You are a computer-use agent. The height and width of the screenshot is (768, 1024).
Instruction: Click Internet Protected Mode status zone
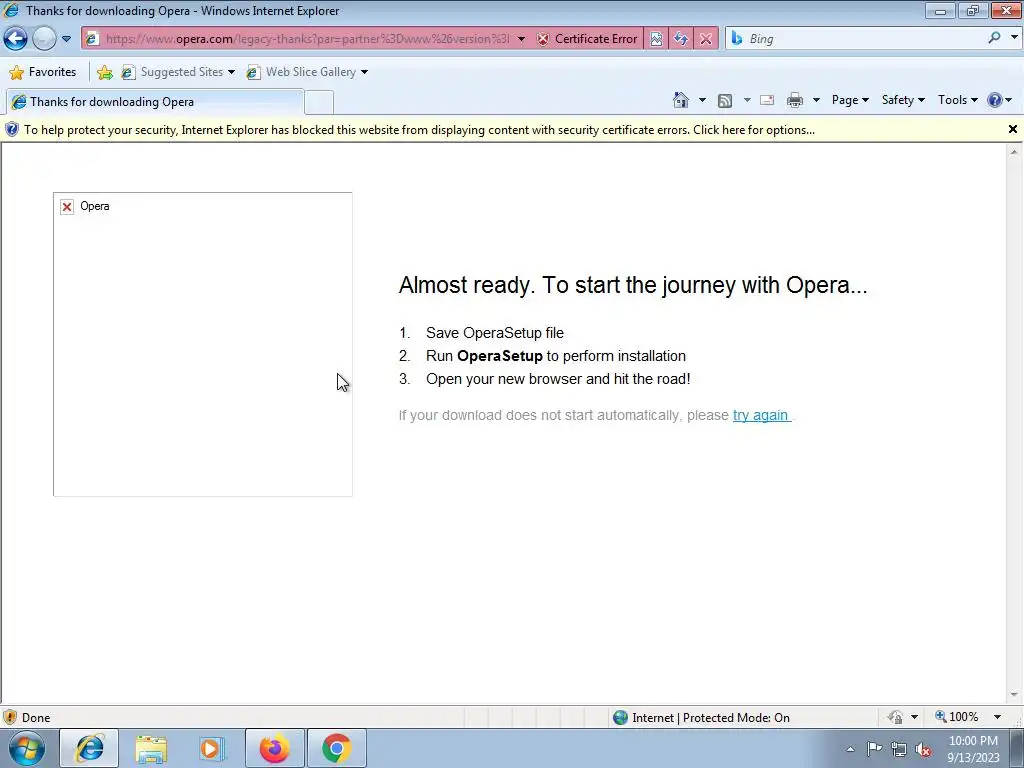tap(701, 718)
